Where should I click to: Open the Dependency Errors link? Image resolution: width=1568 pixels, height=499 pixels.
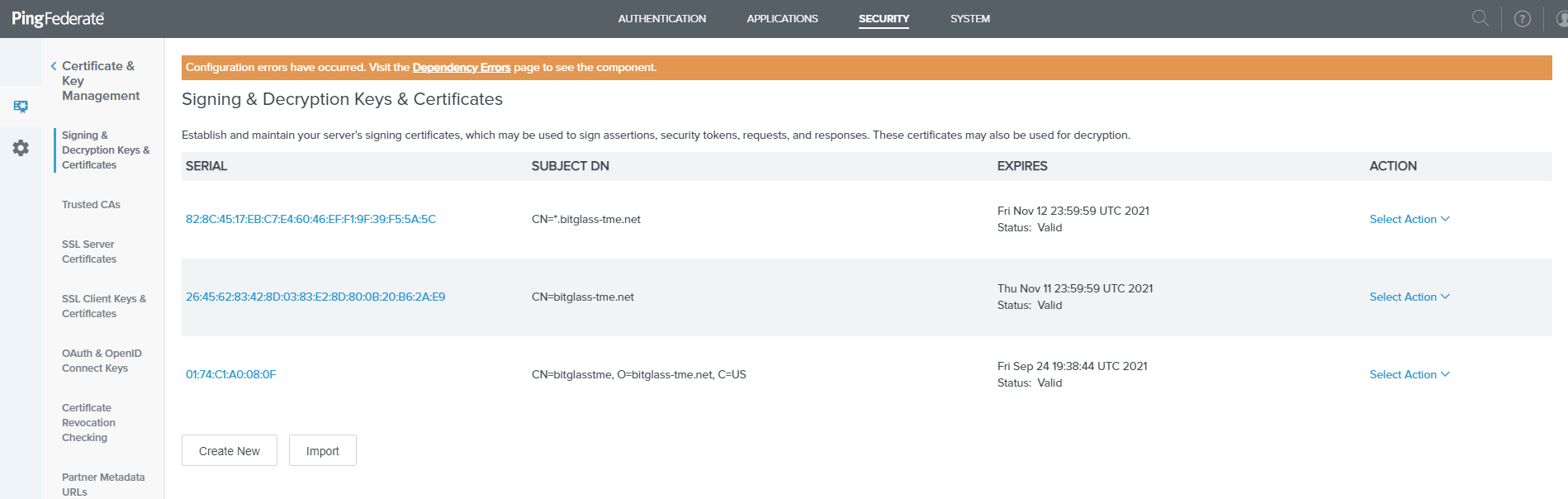461,68
